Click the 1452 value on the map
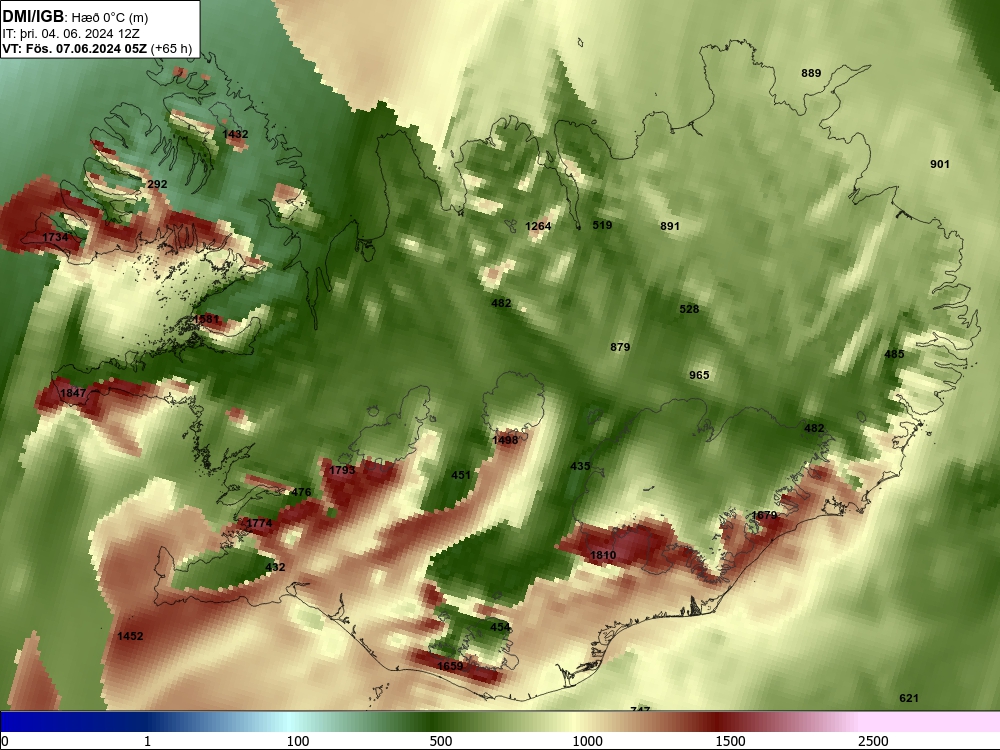Screen dimensions: 1000x750 130,636
